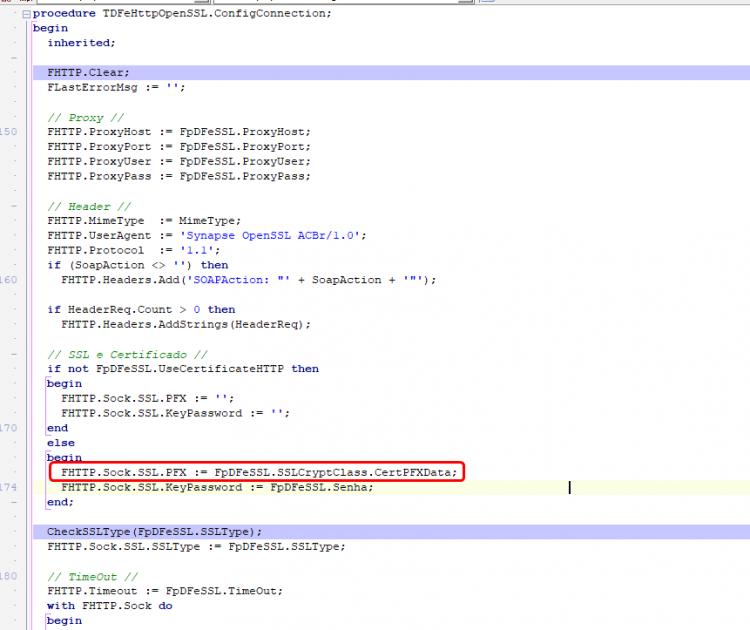Click the // Proxy // comment

(86, 118)
